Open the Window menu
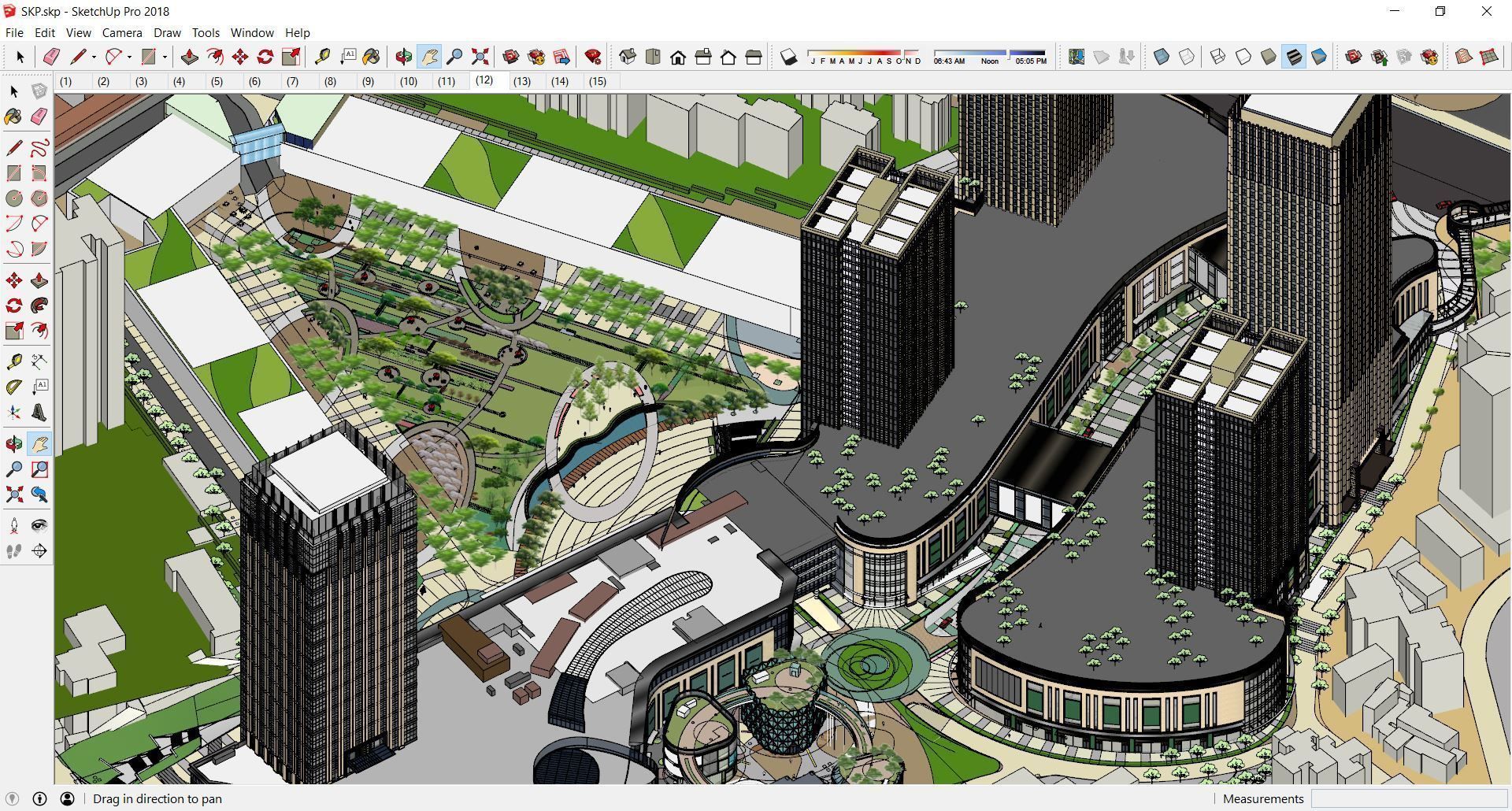1512x811 pixels. coord(252,32)
